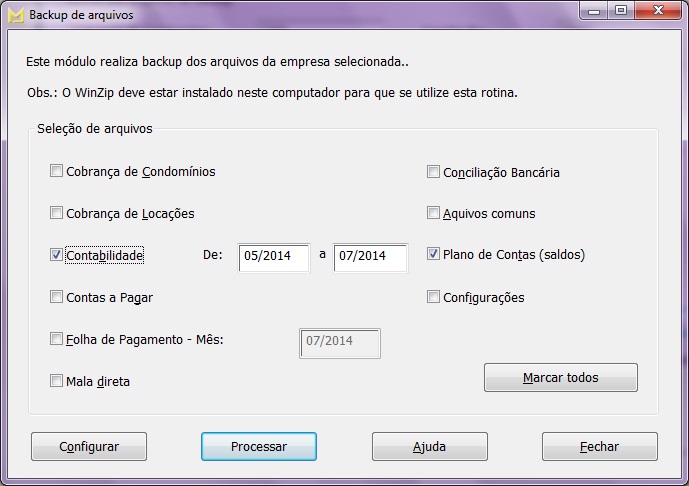689x486 pixels.
Task: Open Configurar settings button
Action: click(x=89, y=447)
